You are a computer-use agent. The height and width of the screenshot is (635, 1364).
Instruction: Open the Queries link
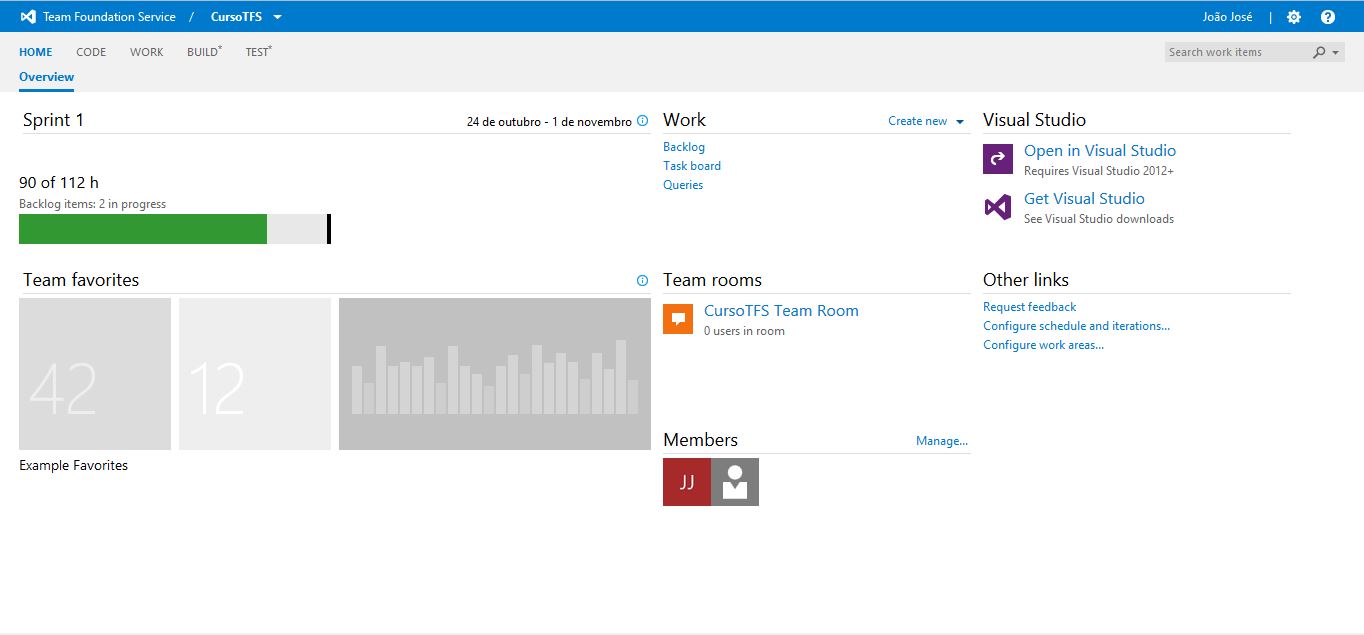[683, 185]
